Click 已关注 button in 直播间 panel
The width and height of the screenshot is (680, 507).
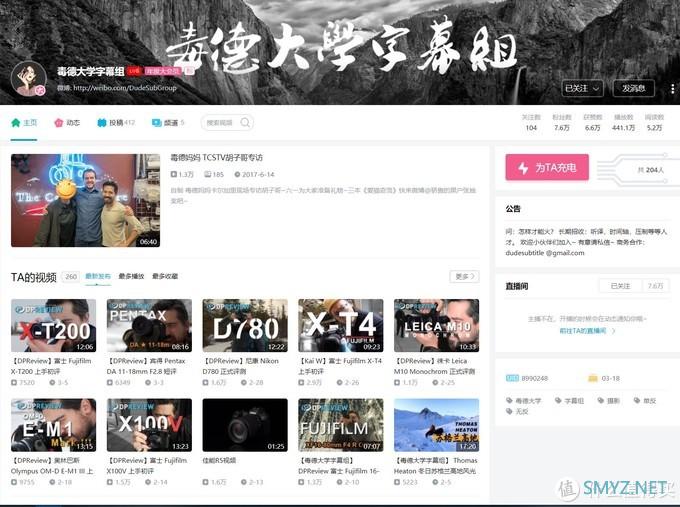click(620, 286)
